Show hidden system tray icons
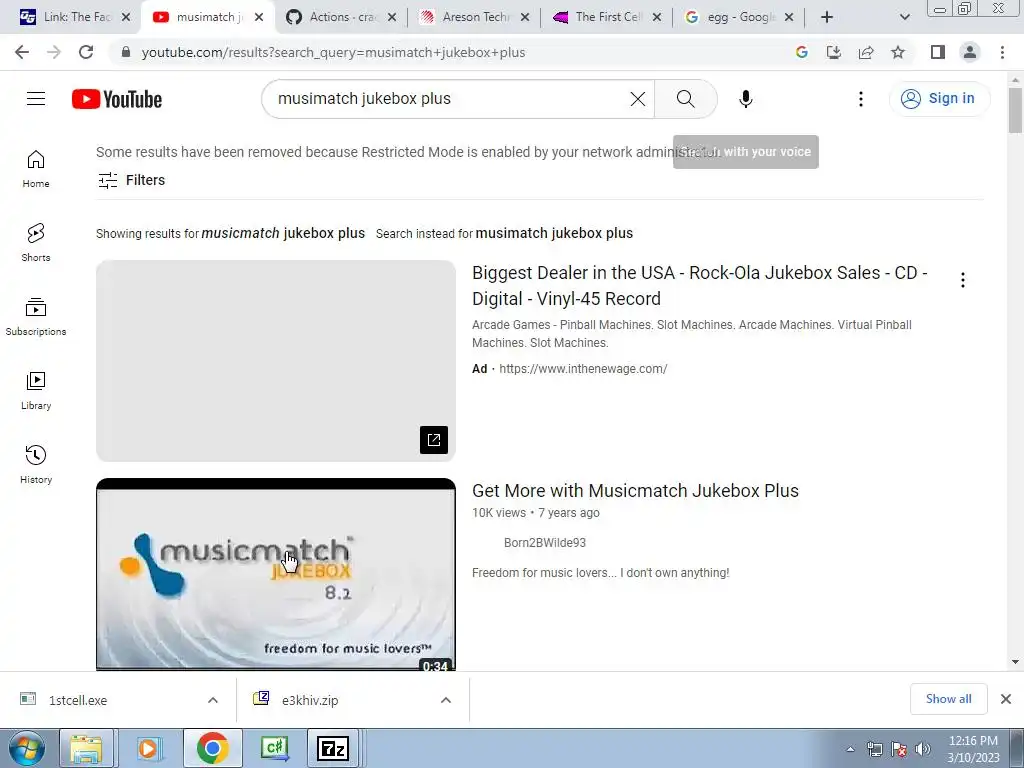This screenshot has width=1024, height=768. point(850,749)
